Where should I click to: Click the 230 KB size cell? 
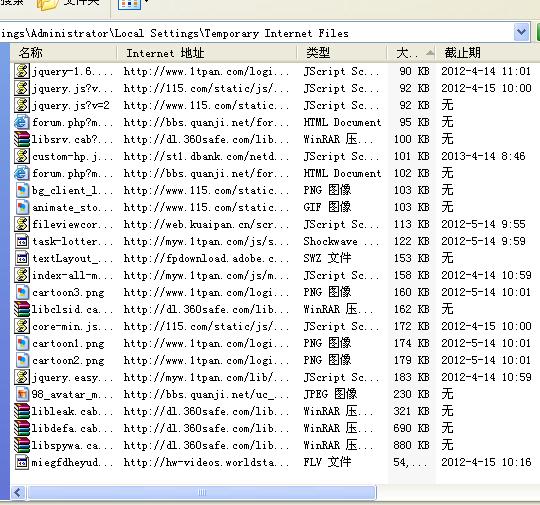411,394
